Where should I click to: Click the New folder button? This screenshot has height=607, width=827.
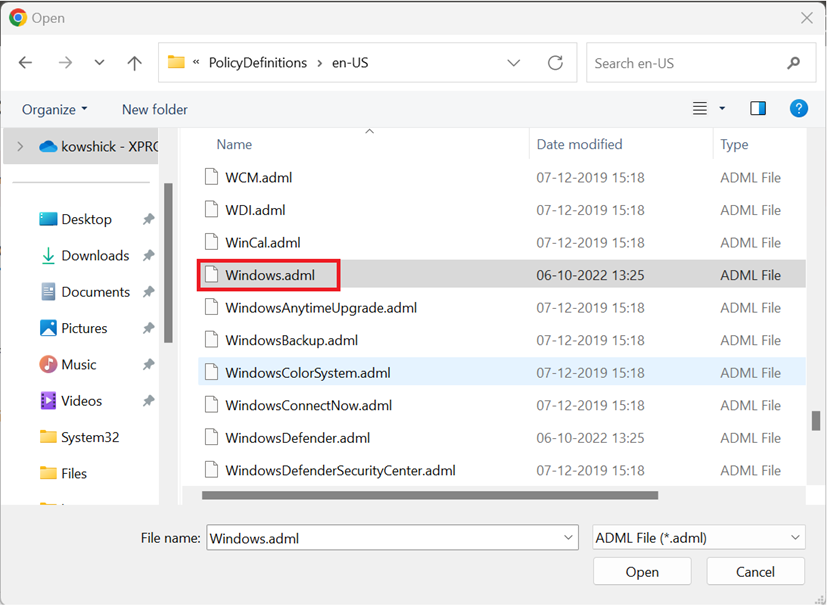point(155,109)
